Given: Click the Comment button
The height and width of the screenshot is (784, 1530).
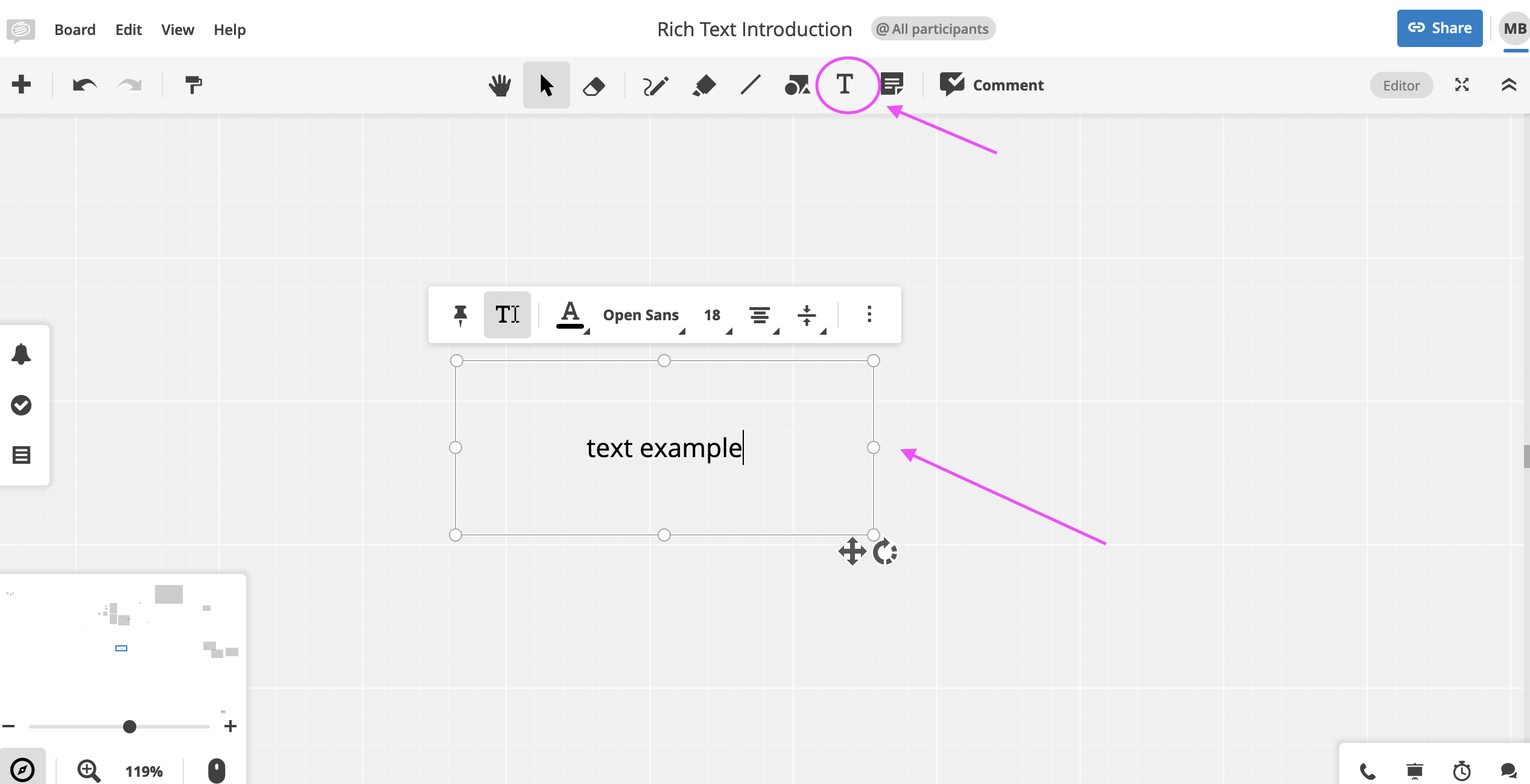Looking at the screenshot, I should pos(992,85).
